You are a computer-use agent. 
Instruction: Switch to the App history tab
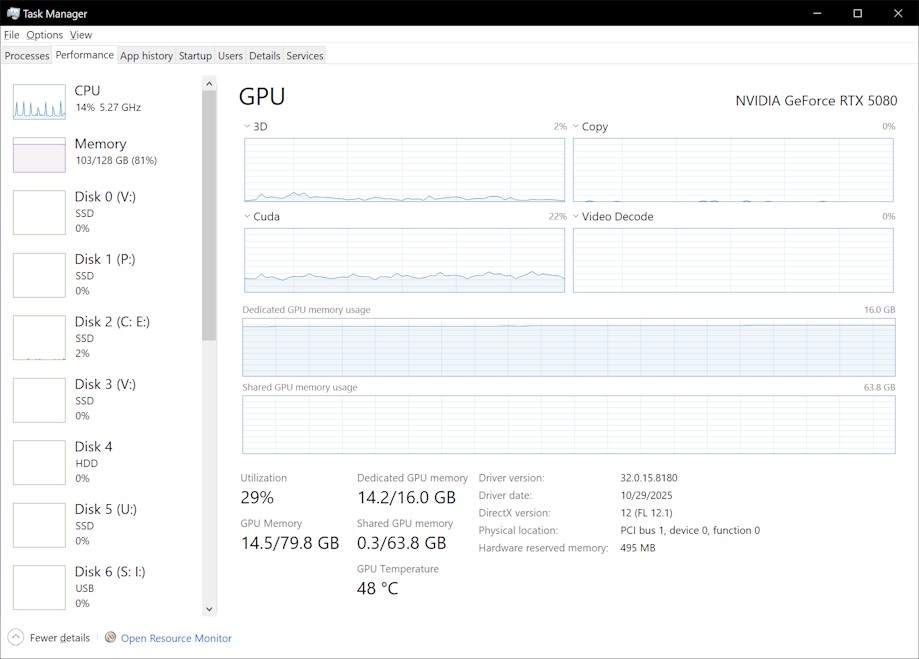(147, 56)
